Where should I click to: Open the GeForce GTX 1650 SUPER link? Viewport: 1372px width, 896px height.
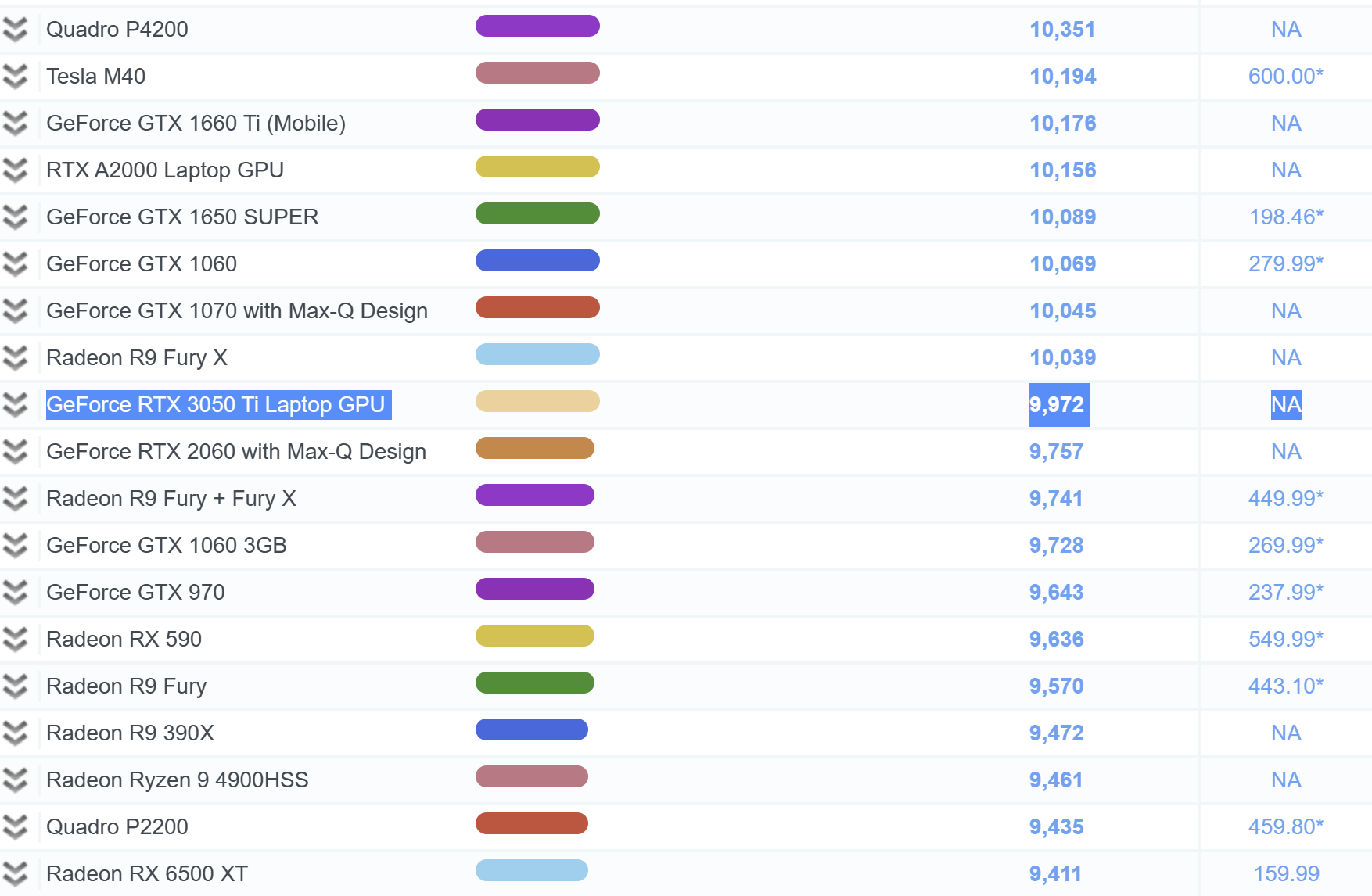[182, 217]
